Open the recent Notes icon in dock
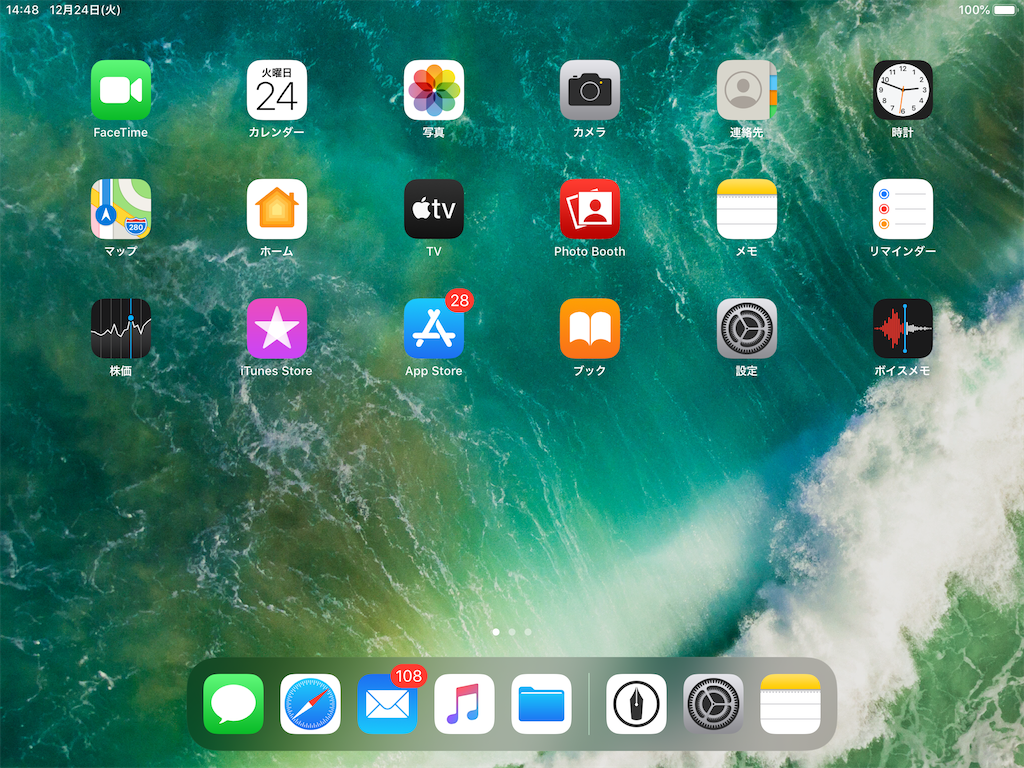Image resolution: width=1024 pixels, height=768 pixels. 790,704
